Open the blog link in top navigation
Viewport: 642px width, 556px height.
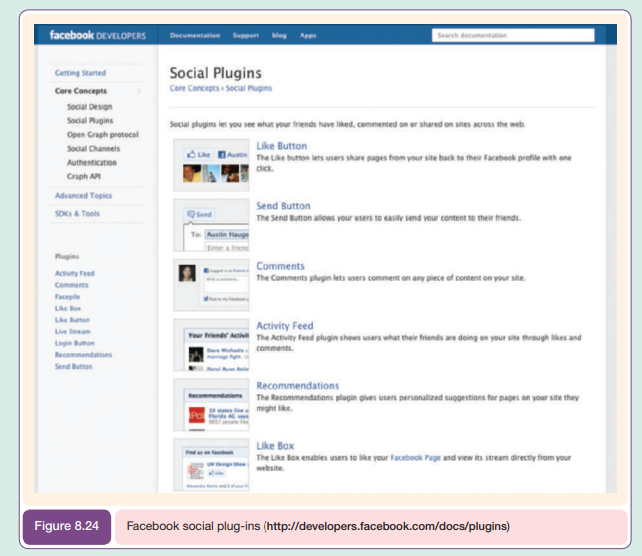pyautogui.click(x=279, y=35)
